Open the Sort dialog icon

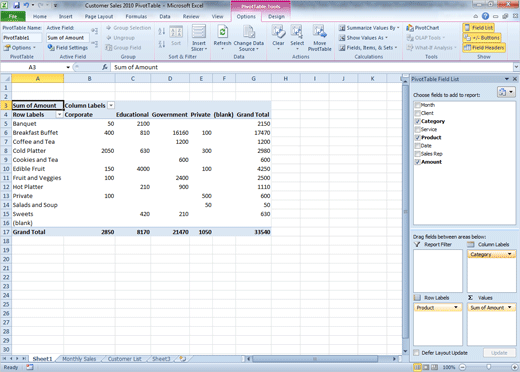click(176, 32)
